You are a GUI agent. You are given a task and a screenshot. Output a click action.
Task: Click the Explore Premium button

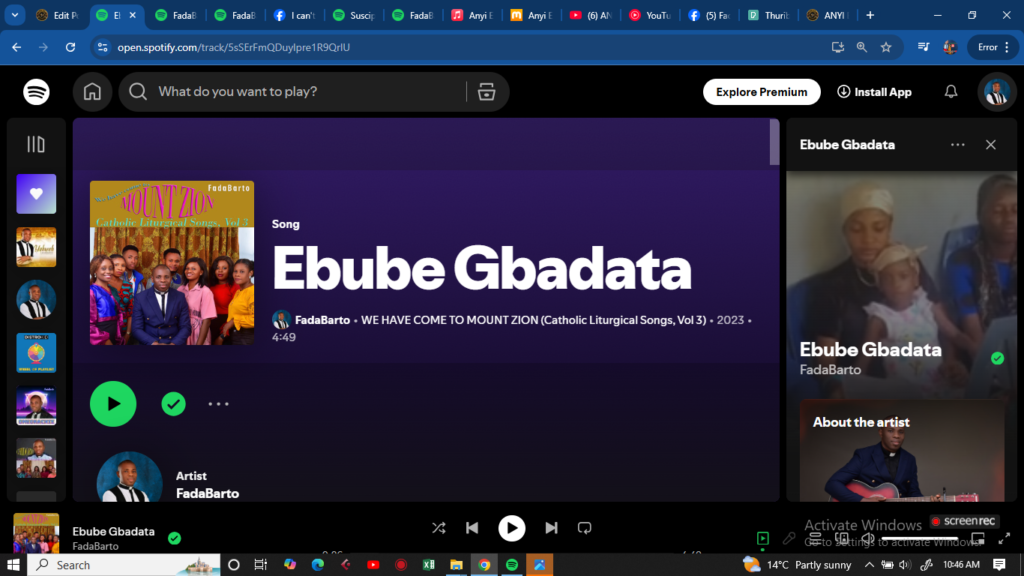coord(761,92)
